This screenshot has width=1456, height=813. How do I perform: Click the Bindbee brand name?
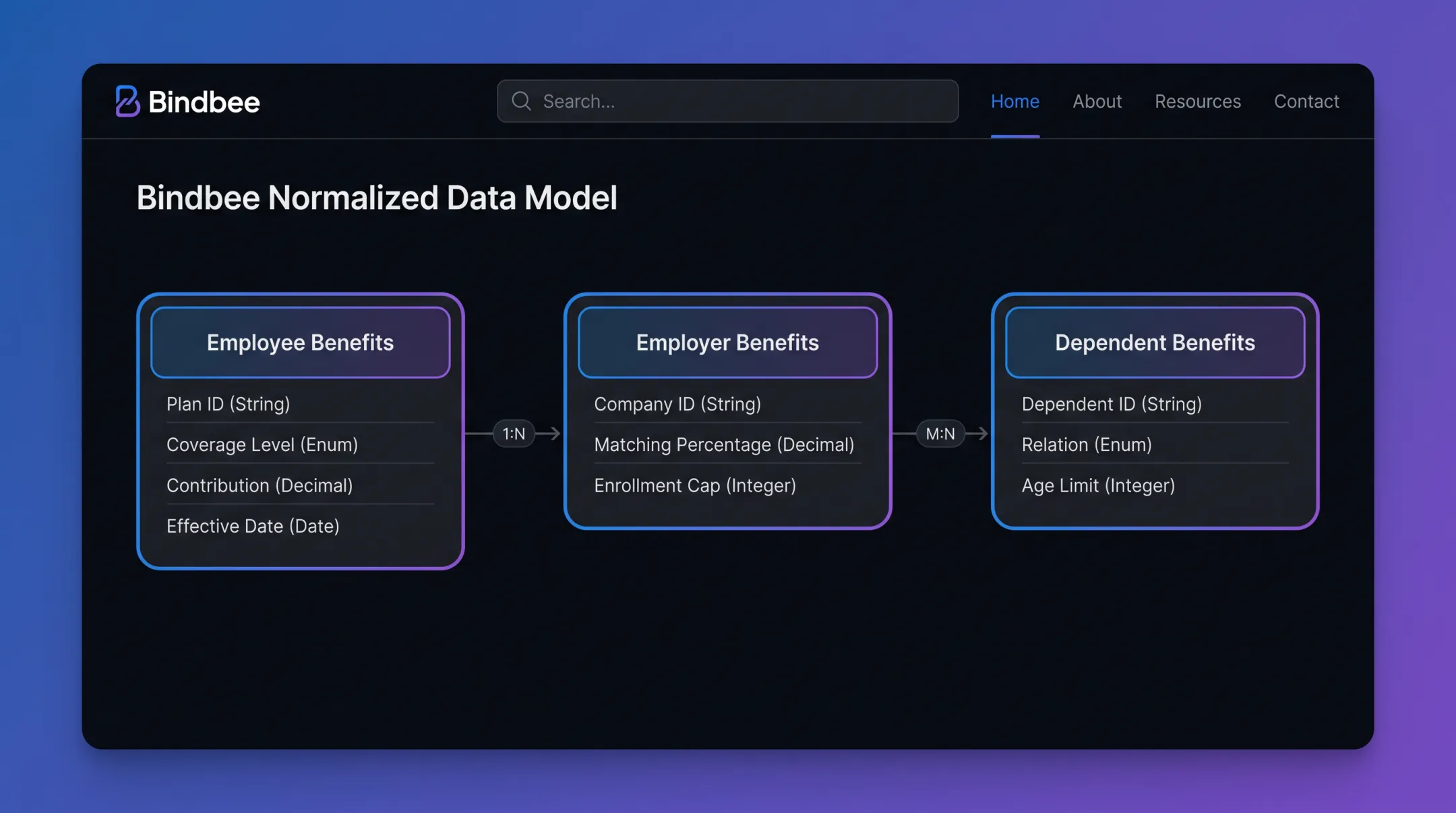(x=204, y=102)
